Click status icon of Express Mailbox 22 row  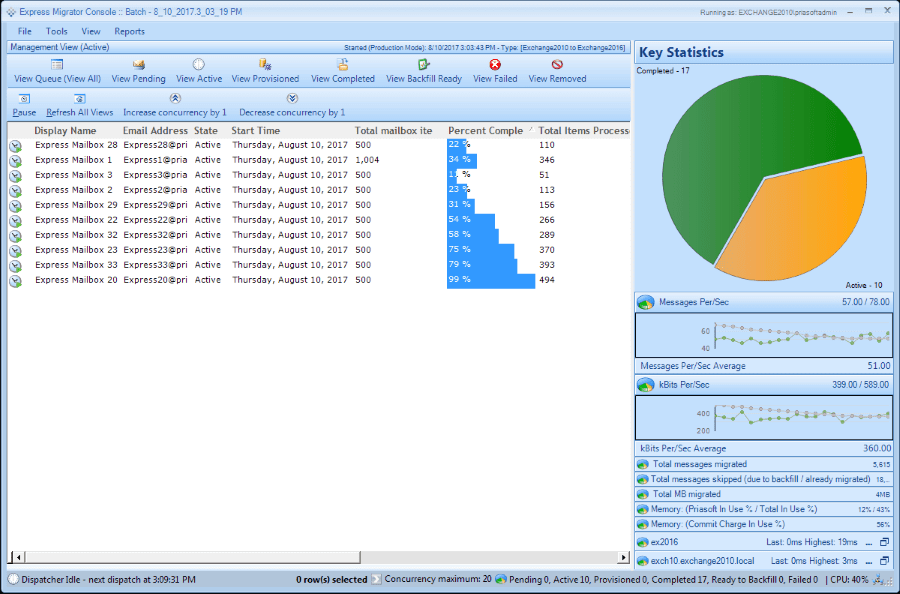15,221
